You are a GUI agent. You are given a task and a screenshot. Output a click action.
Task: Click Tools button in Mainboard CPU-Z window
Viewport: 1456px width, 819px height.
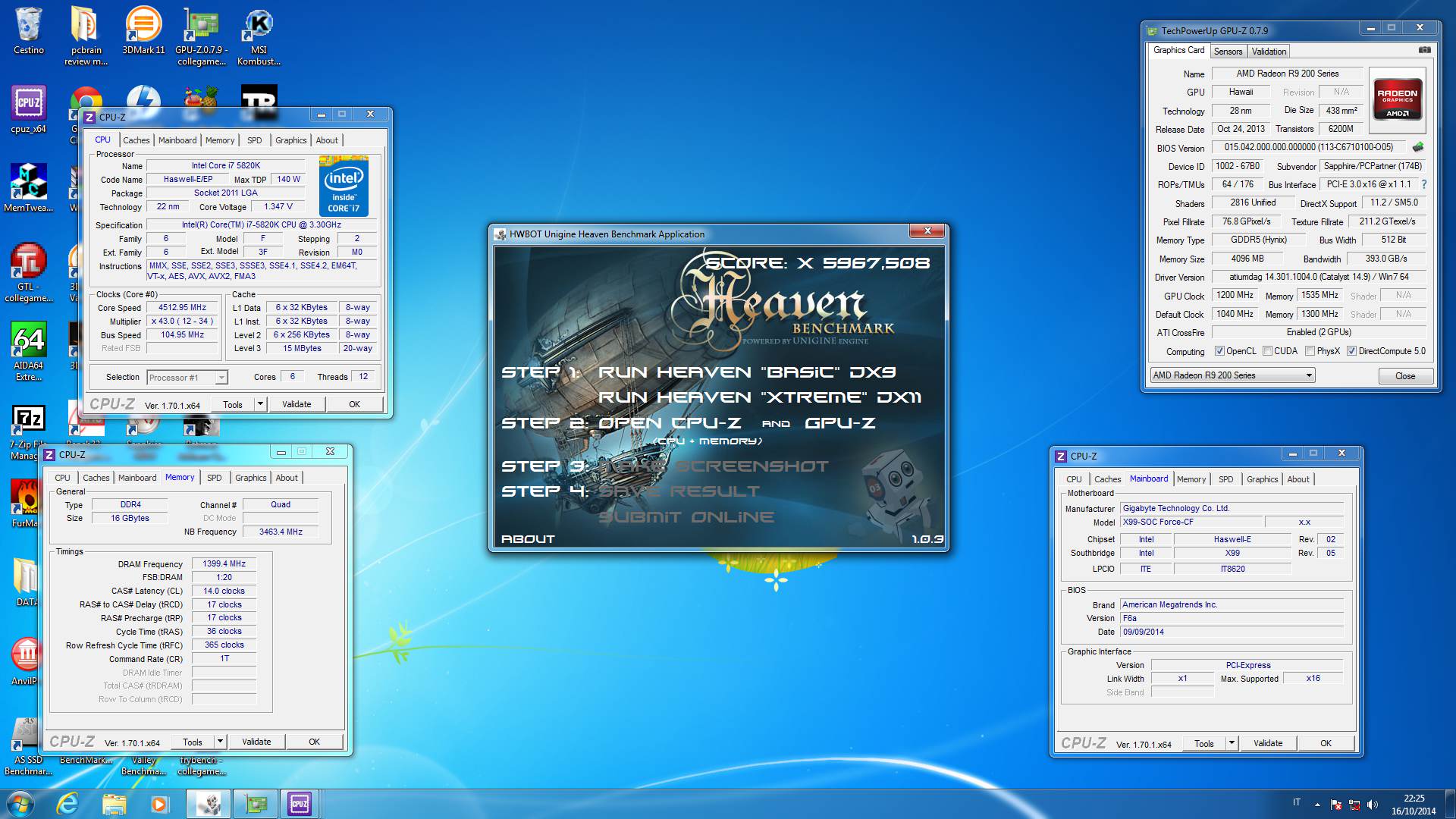click(x=1204, y=743)
